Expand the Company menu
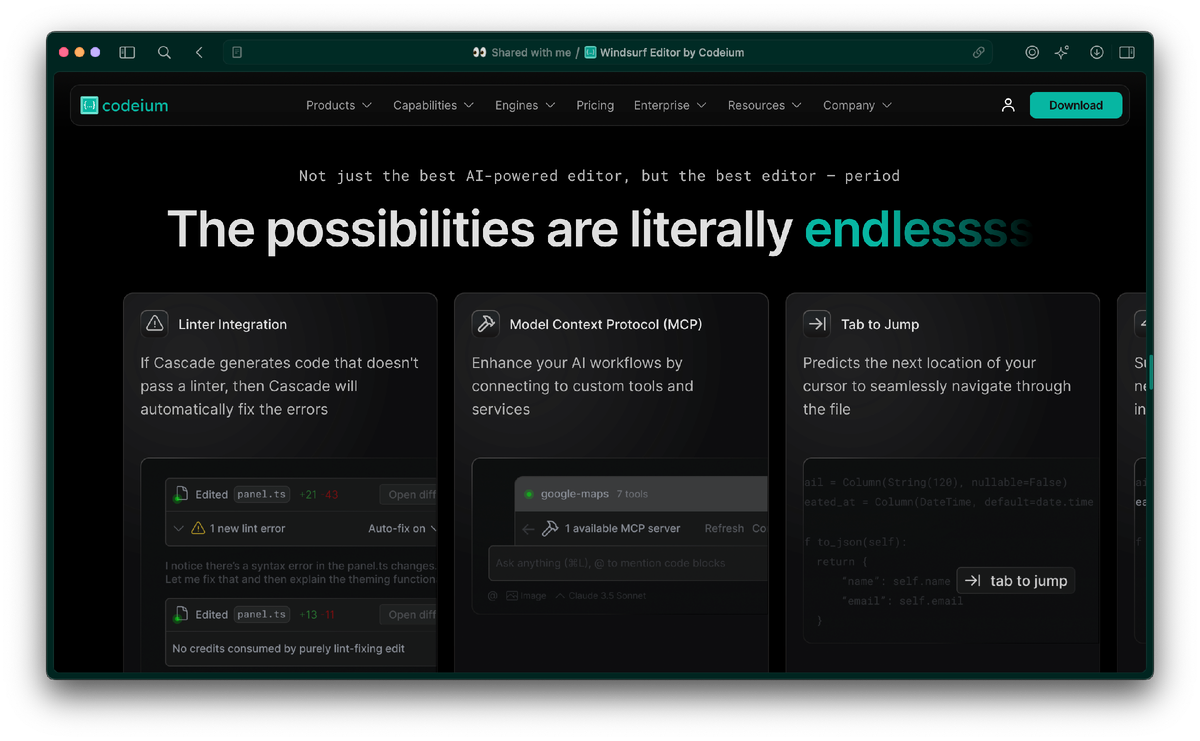The height and width of the screenshot is (741, 1200). (x=857, y=105)
